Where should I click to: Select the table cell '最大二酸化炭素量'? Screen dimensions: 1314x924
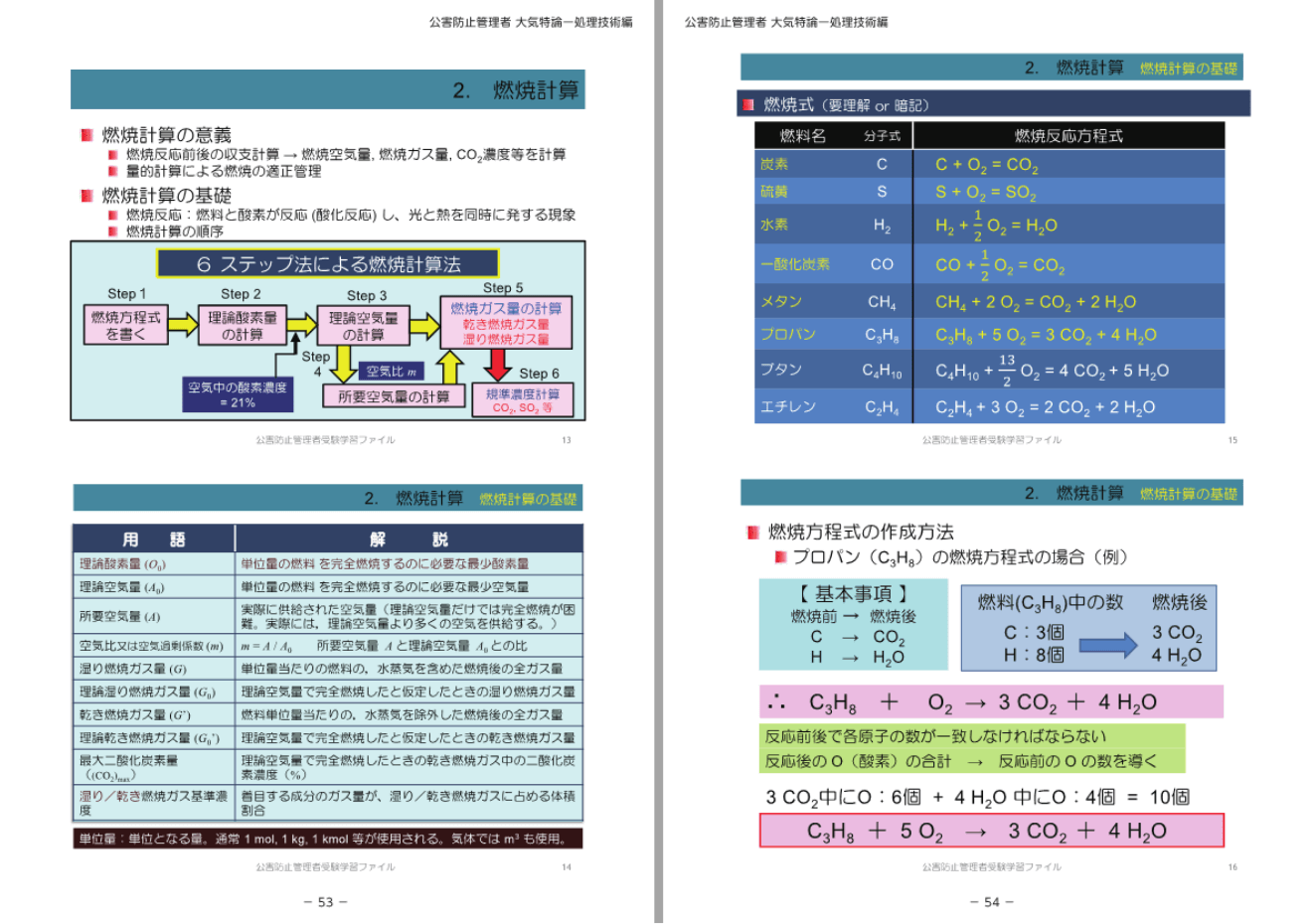[154, 767]
